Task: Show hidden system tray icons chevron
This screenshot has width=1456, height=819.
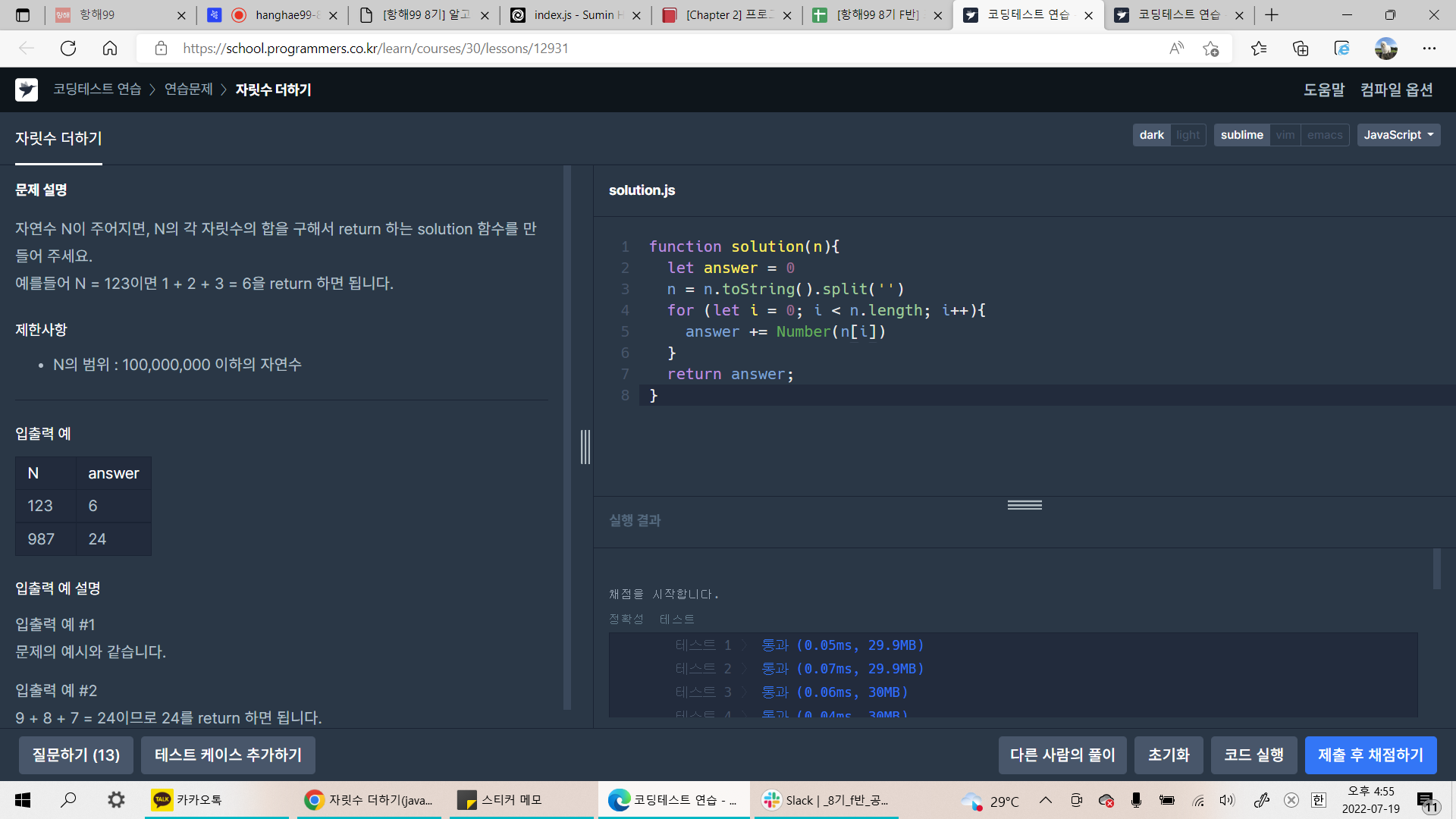Action: [1045, 800]
